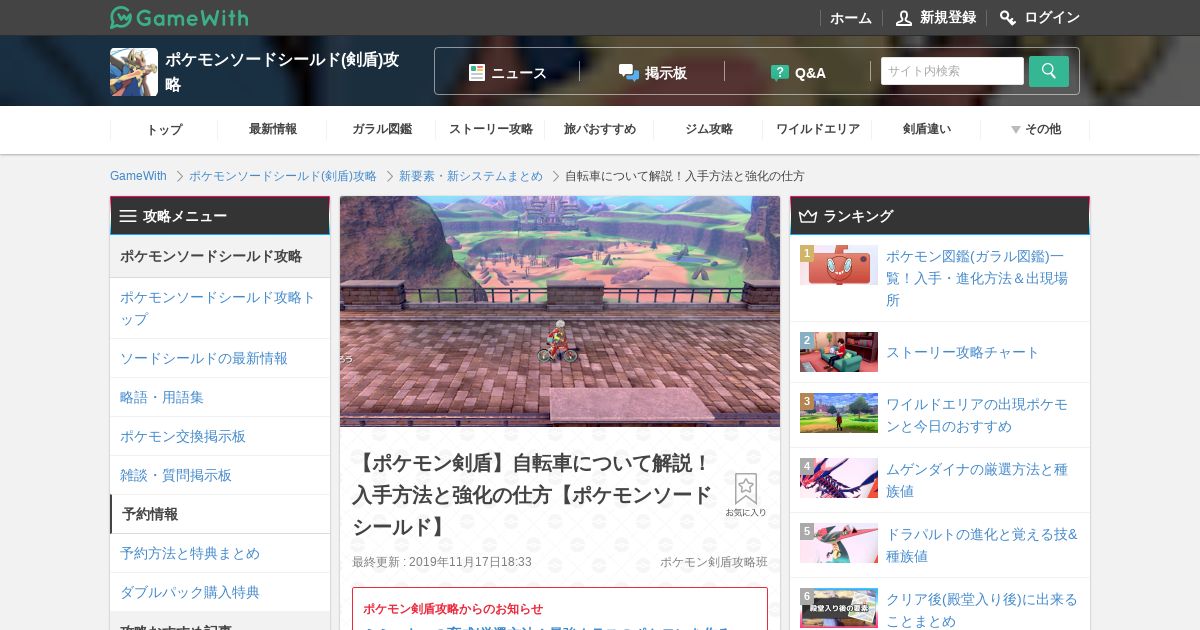Viewport: 1200px width, 630px height.
Task: Click ranking 5 Dragapult thumbnail
Action: point(839,543)
